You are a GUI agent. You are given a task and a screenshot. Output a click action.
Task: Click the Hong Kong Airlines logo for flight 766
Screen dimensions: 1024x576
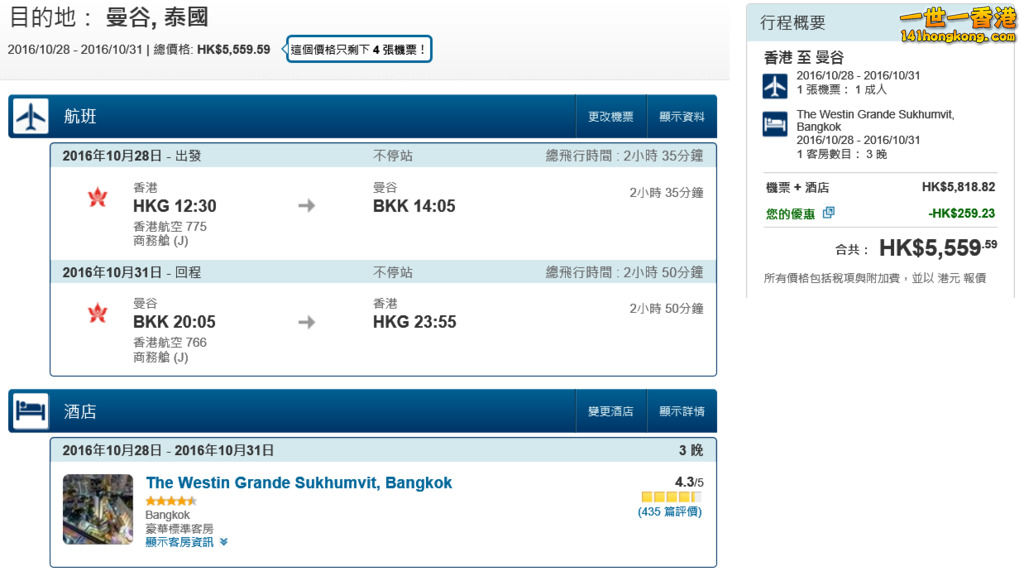click(x=97, y=313)
